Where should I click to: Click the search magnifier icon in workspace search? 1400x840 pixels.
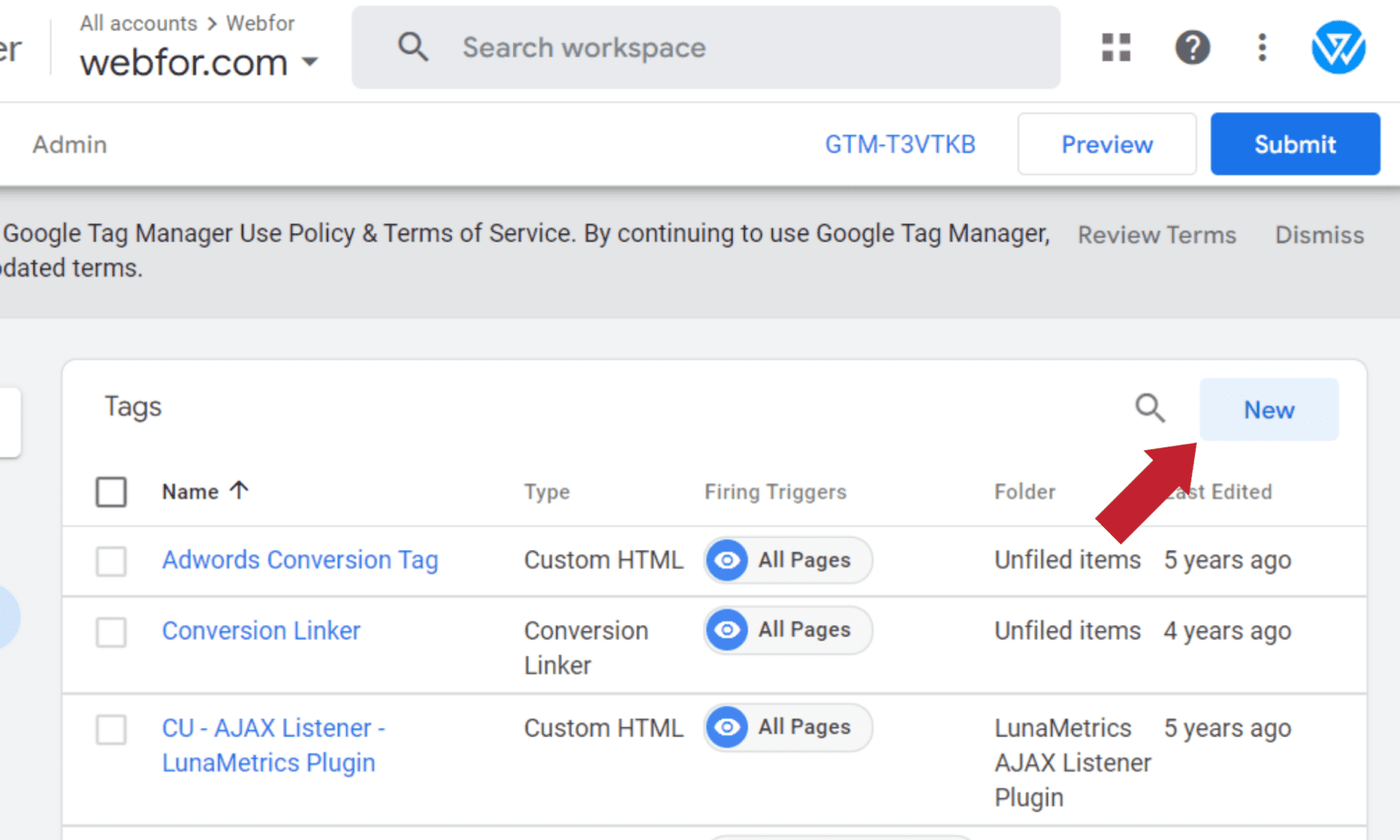pyautogui.click(x=413, y=46)
